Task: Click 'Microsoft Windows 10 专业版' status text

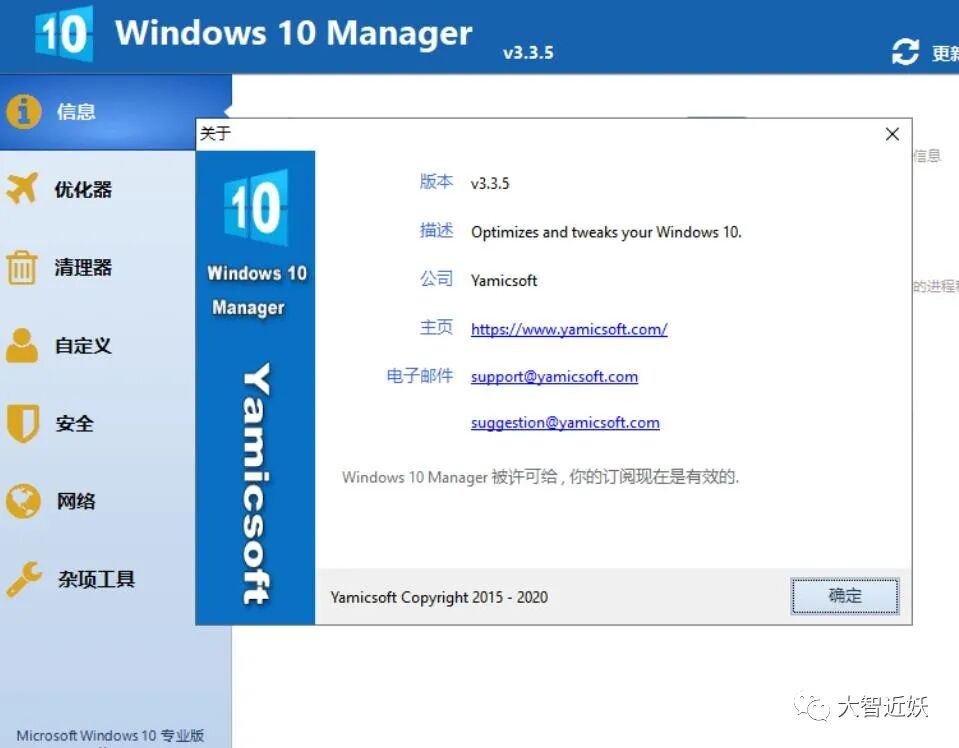Action: coord(110,735)
